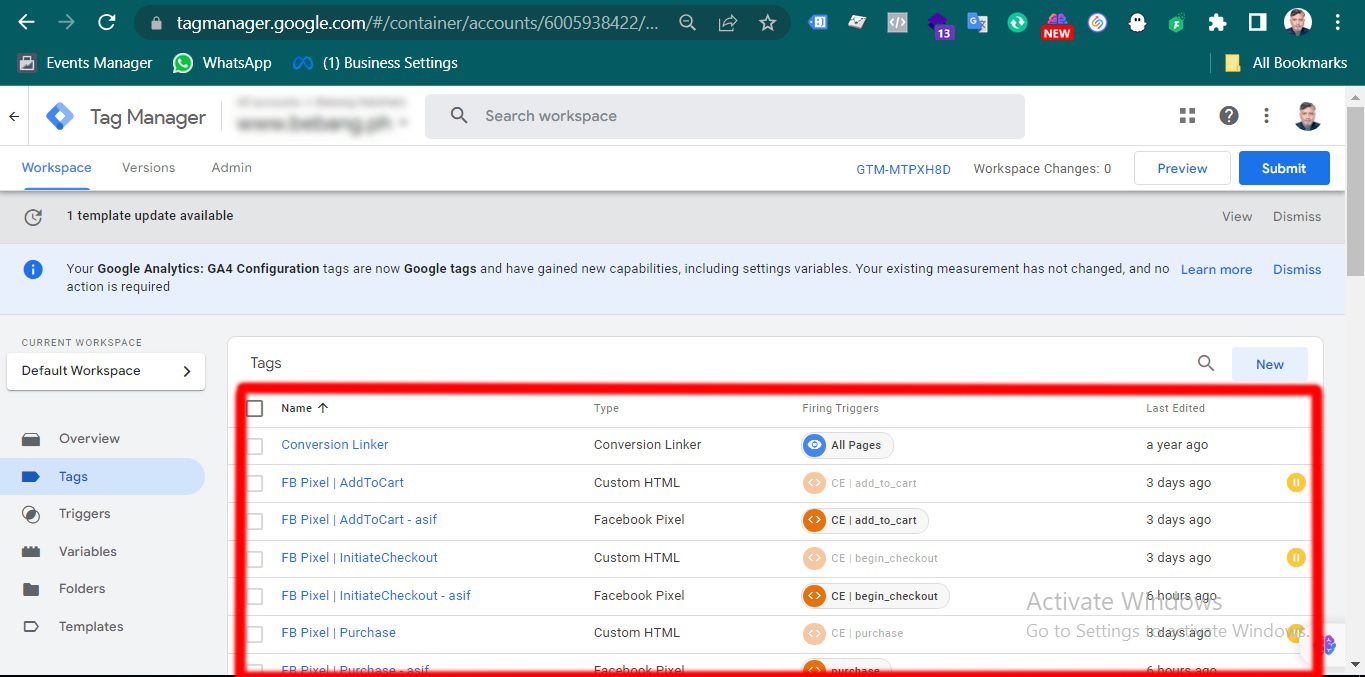
Task: Reload the page with refresh icon
Action: click(x=106, y=22)
